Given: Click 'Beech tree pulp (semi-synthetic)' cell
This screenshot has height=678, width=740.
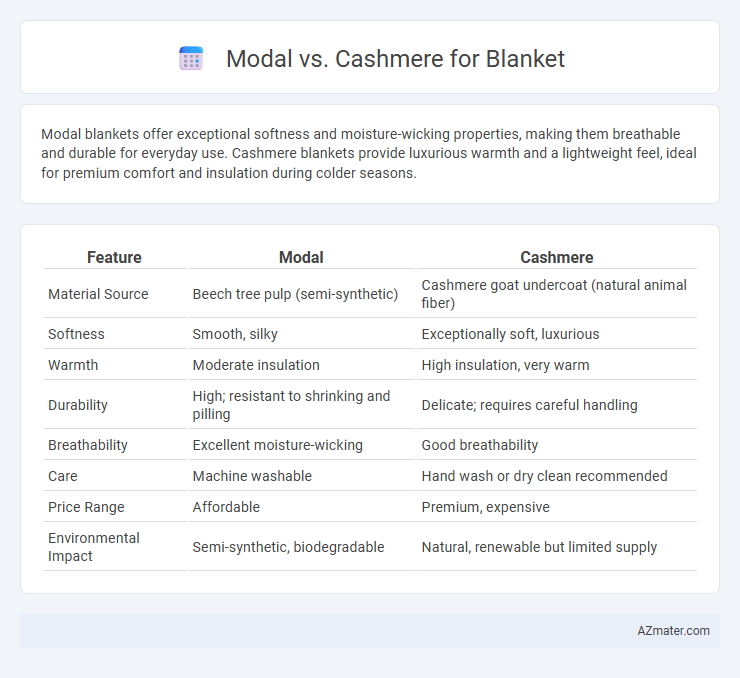Looking at the screenshot, I should [x=295, y=294].
